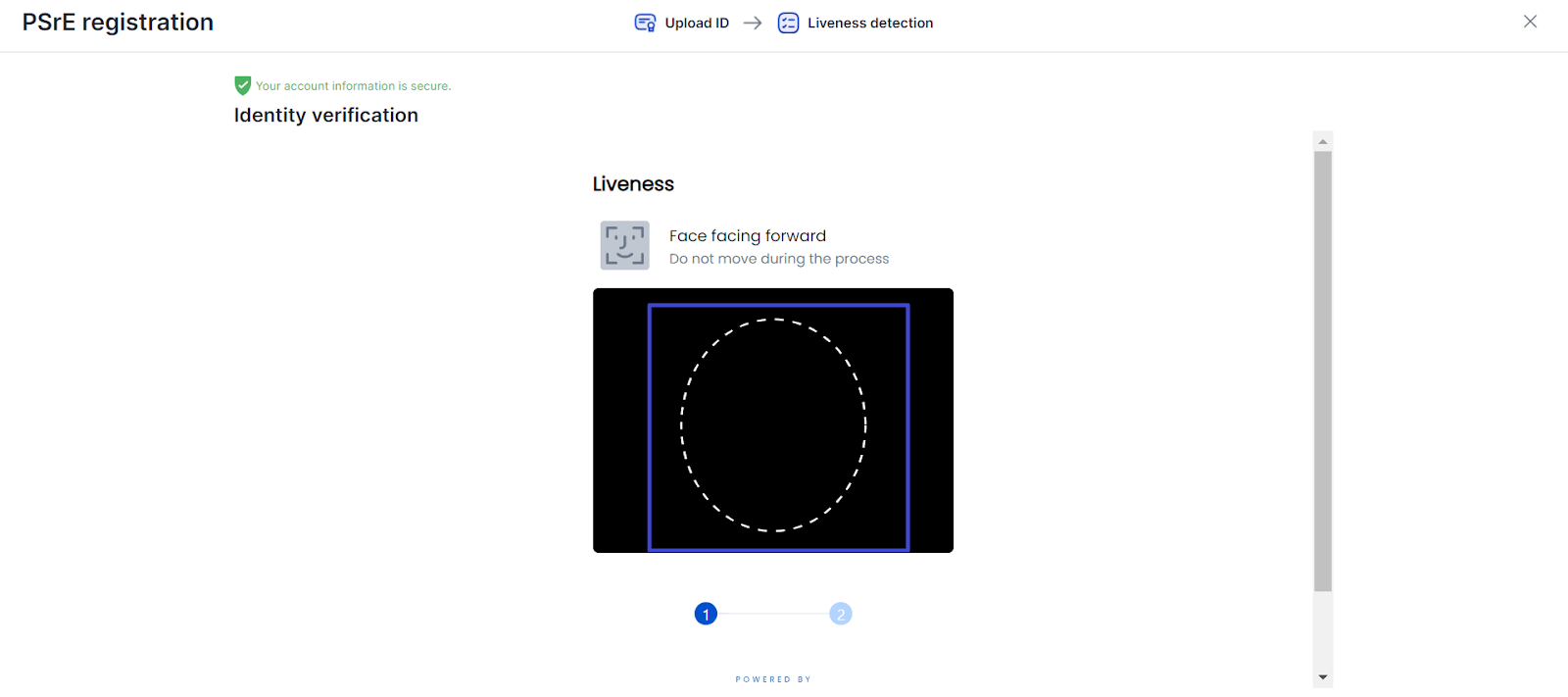
Task: Click the "POWERED BY" footer text
Action: point(773,679)
